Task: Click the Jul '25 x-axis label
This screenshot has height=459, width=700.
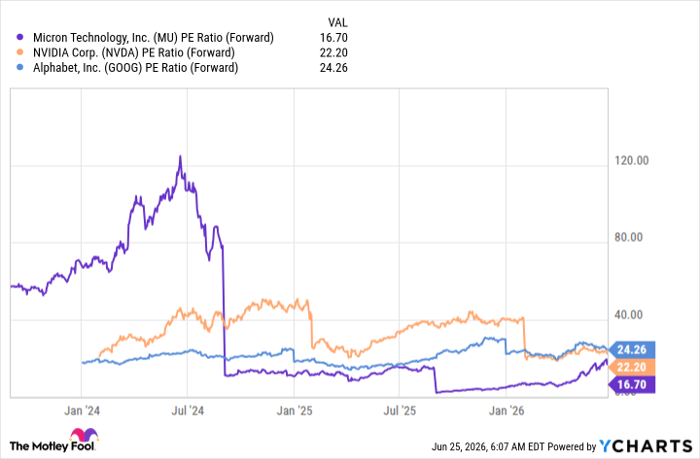Action: (x=400, y=411)
